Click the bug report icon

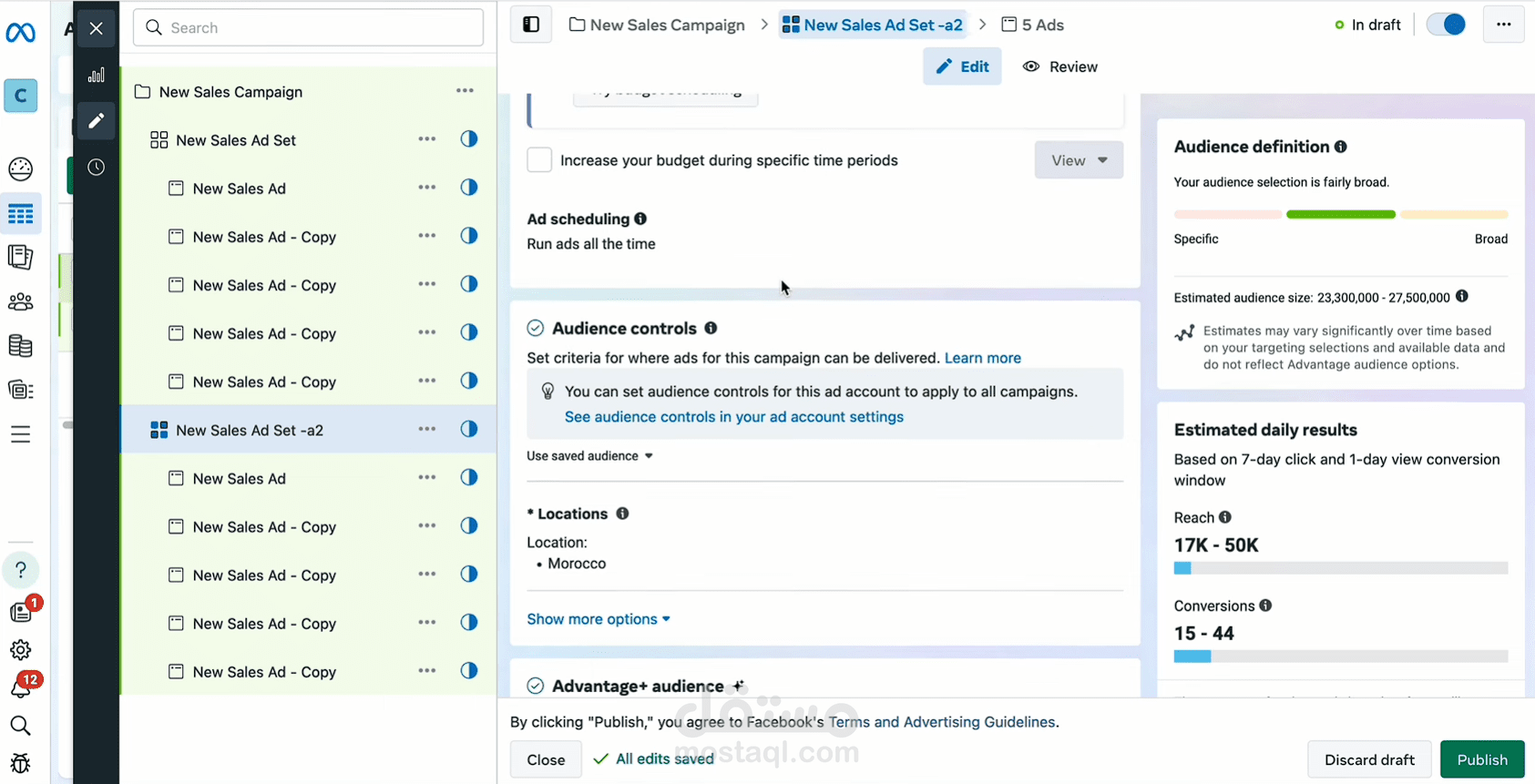point(20,764)
